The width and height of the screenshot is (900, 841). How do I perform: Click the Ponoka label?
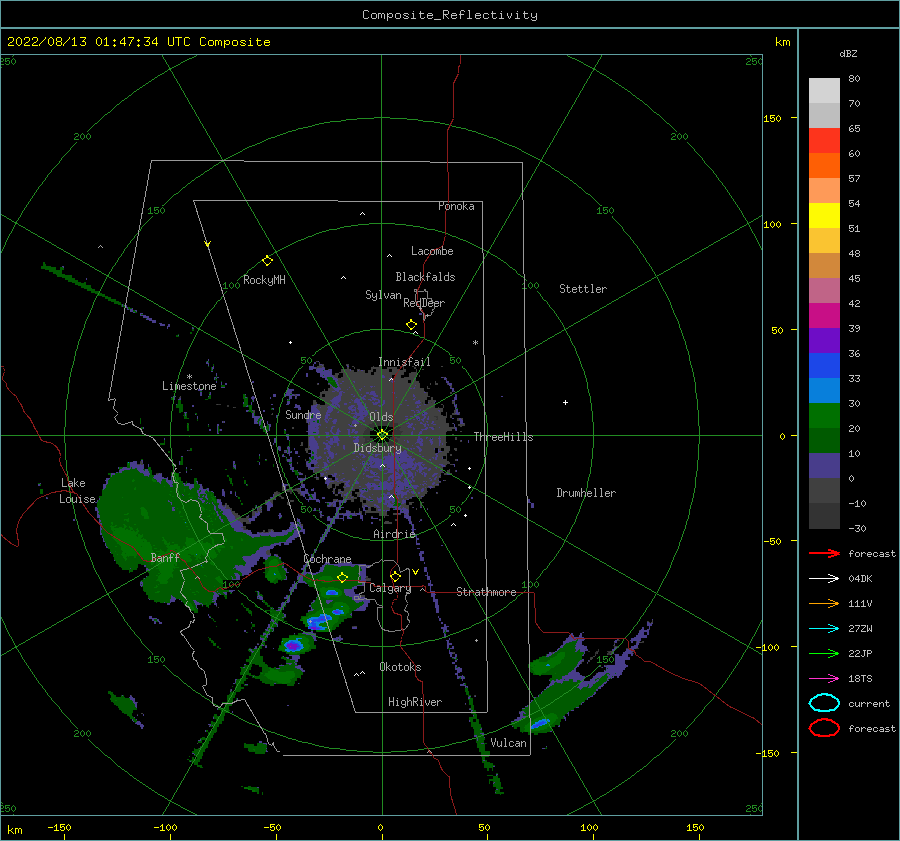tap(456, 206)
